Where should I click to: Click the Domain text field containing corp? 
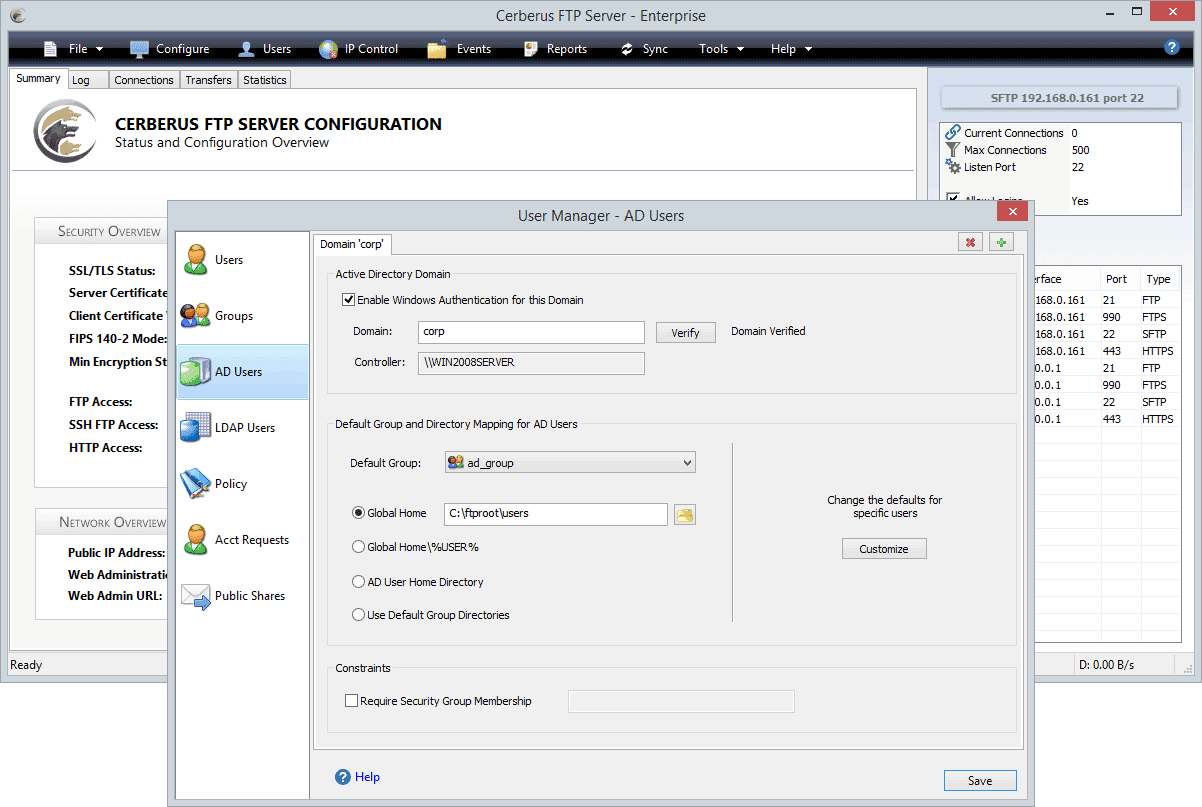click(x=531, y=332)
